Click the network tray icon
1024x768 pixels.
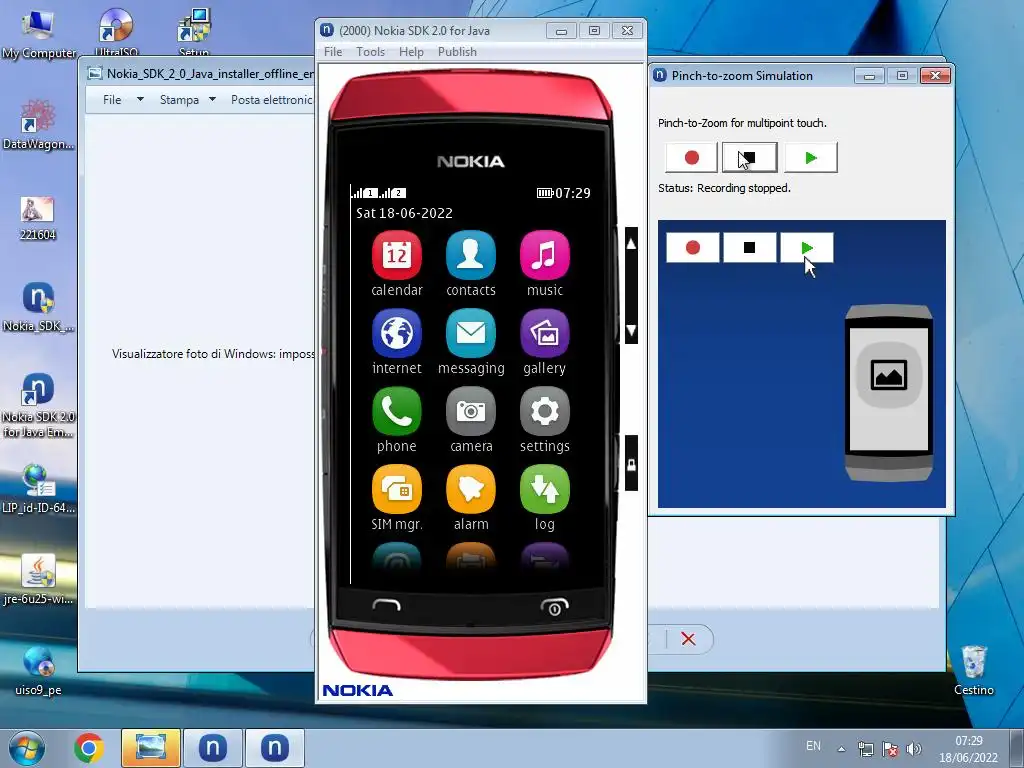[x=866, y=749]
